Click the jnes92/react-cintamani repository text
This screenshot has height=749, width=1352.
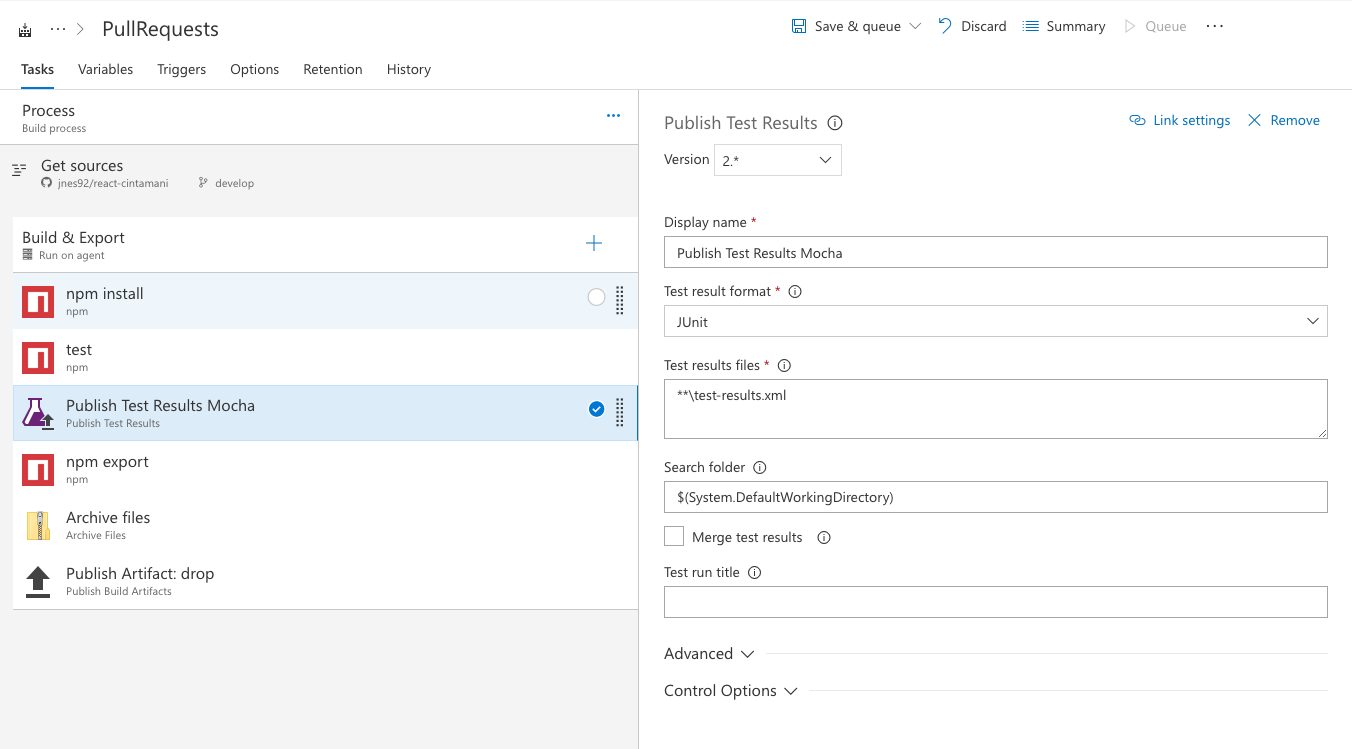tap(113, 184)
